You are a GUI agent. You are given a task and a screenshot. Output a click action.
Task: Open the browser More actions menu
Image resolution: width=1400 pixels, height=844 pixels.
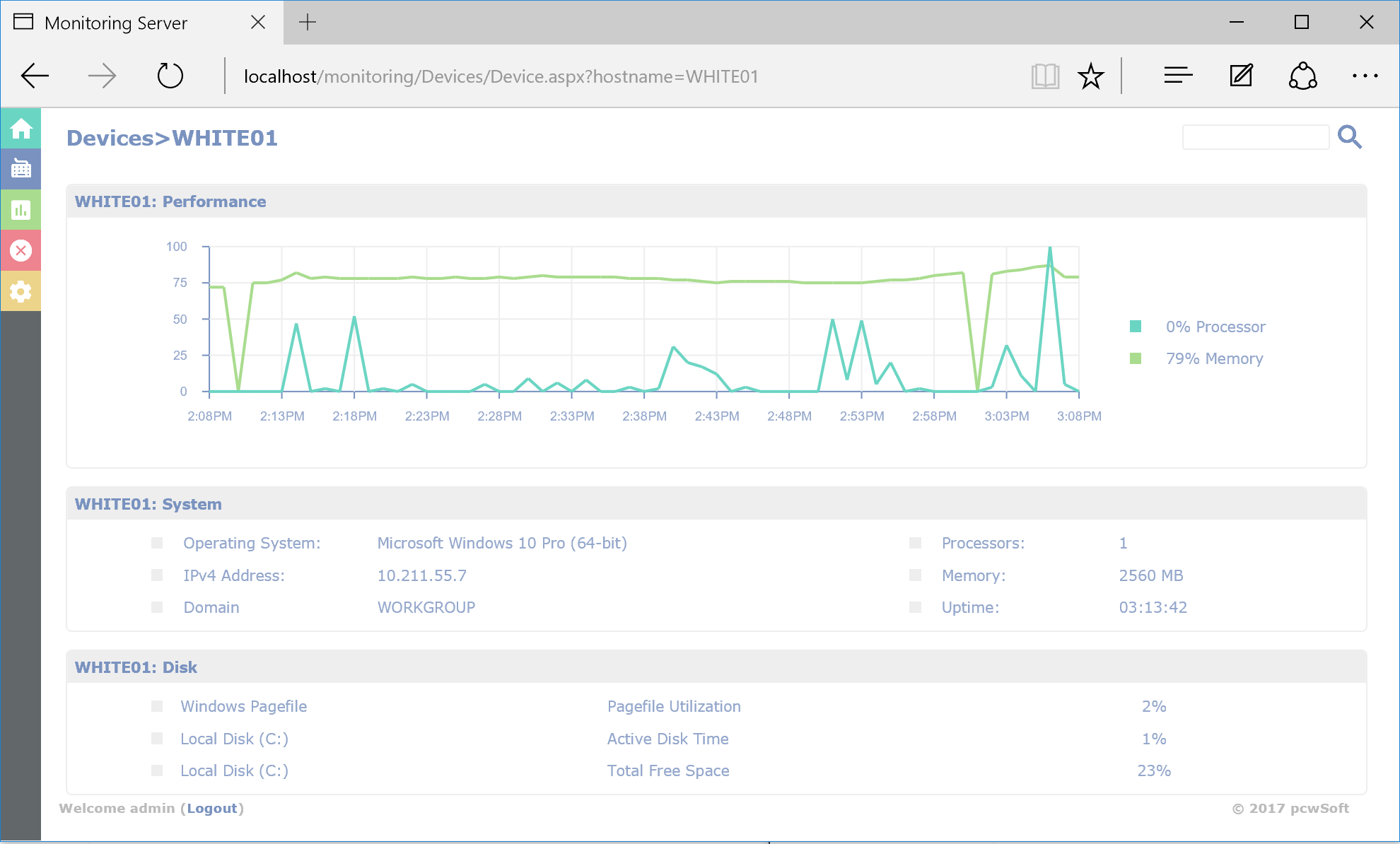pos(1365,76)
